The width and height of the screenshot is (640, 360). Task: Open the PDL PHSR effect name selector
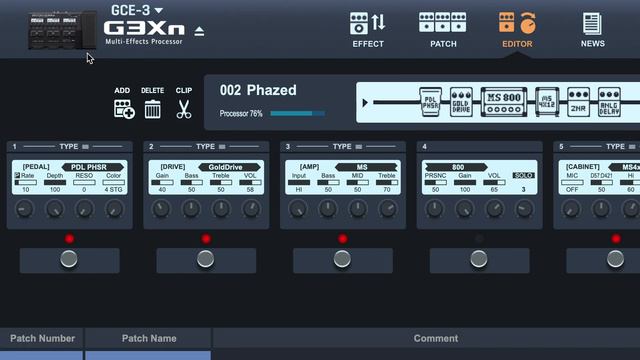93,167
